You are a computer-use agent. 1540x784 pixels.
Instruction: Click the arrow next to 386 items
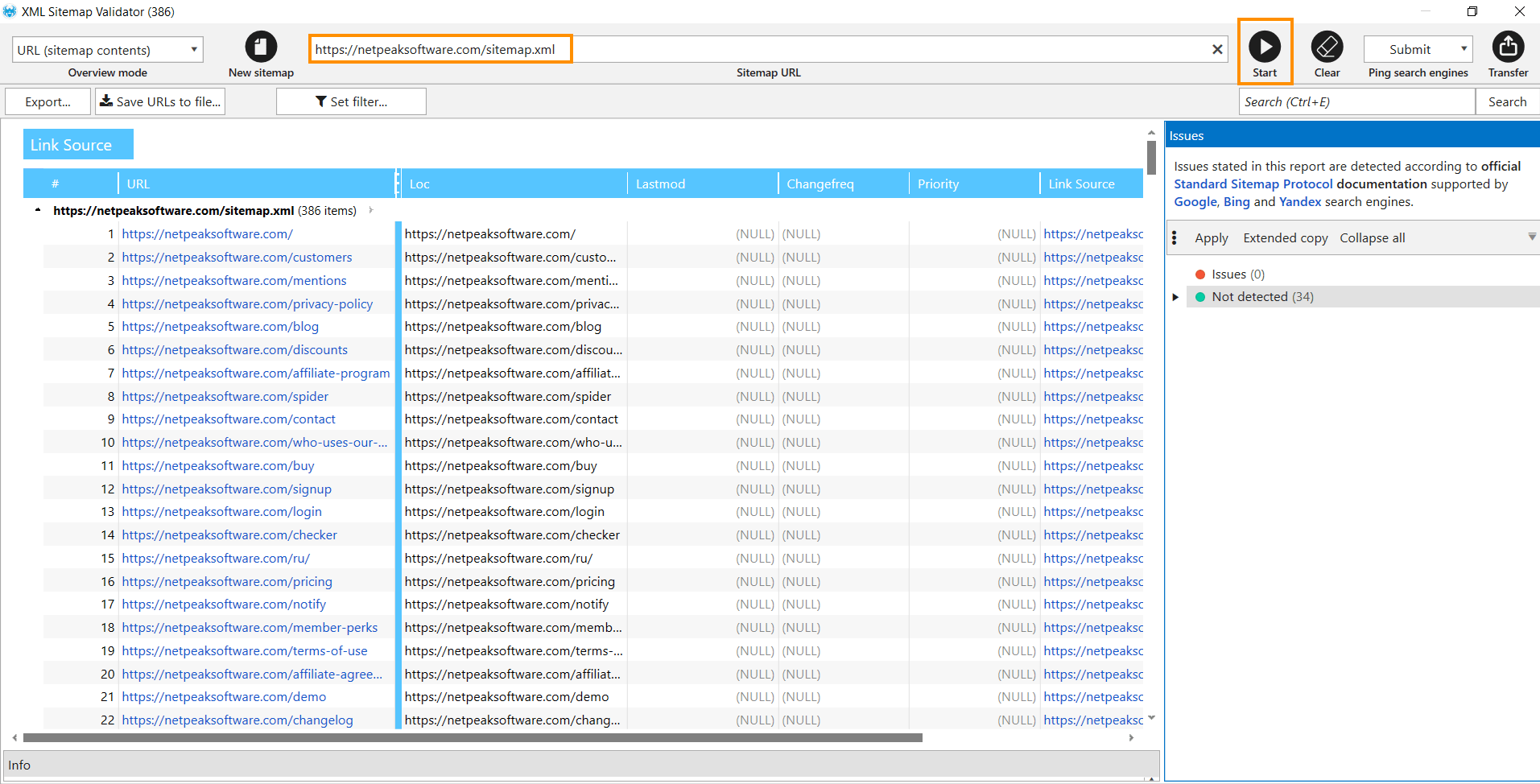pyautogui.click(x=371, y=210)
